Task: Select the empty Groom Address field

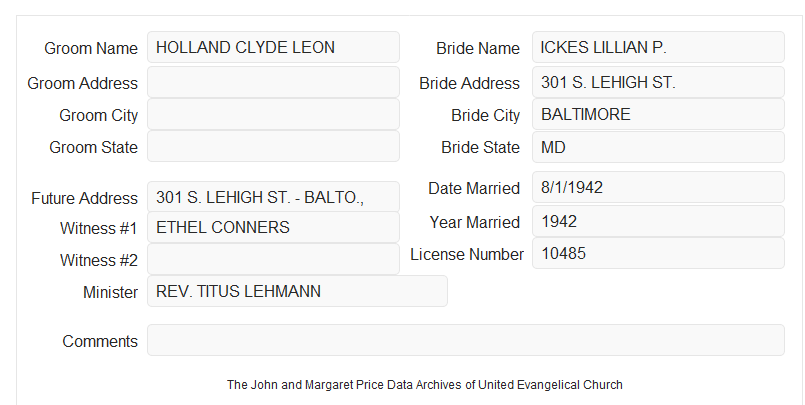Action: pyautogui.click(x=273, y=82)
